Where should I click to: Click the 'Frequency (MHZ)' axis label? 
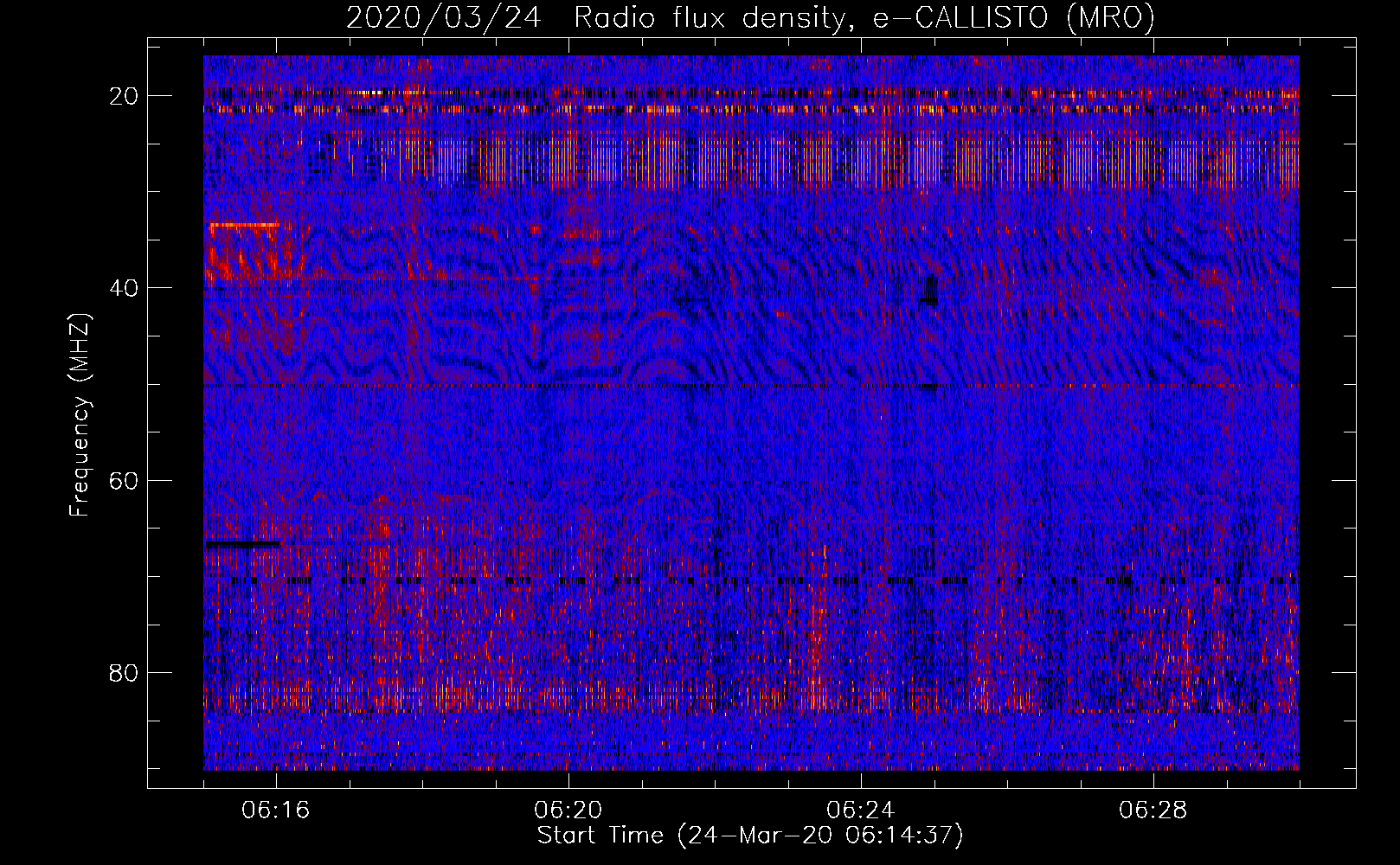(x=80, y=415)
